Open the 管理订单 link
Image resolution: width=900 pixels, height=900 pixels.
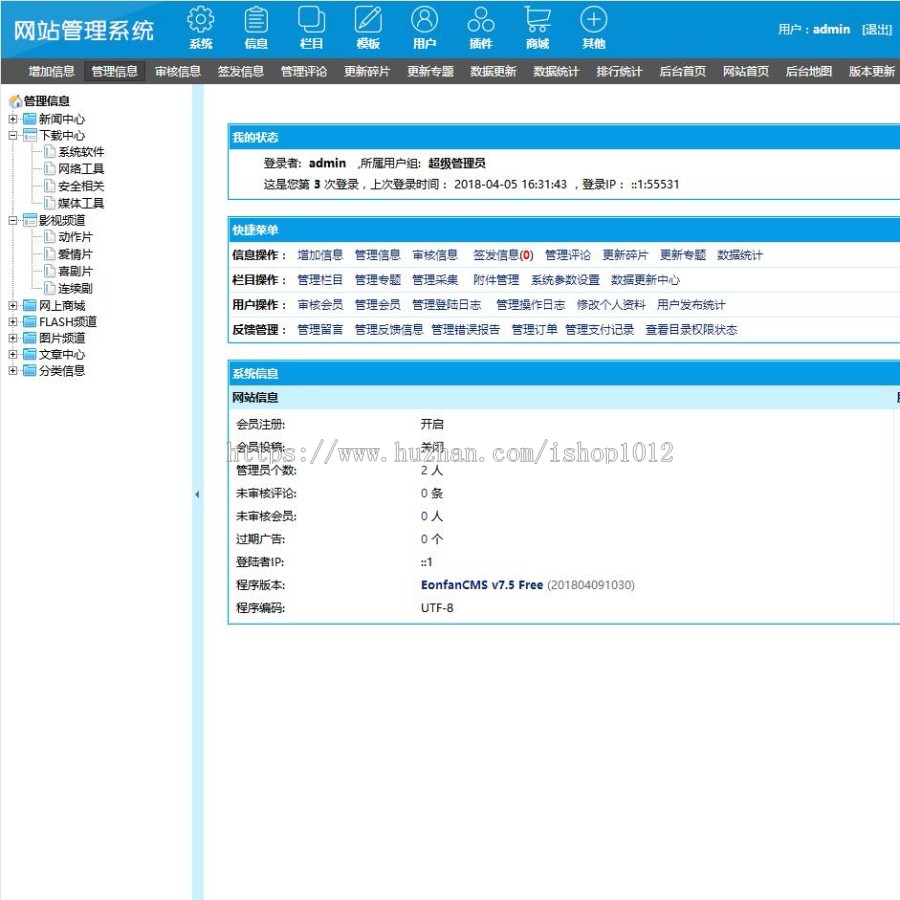click(x=534, y=329)
